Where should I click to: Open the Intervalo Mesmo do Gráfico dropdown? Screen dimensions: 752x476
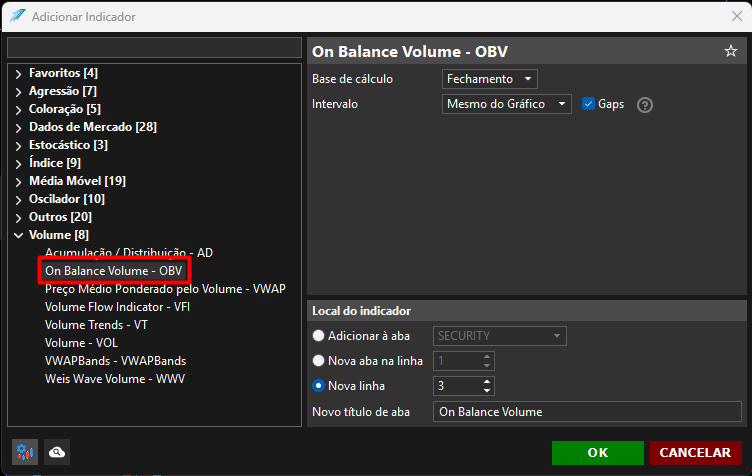(506, 104)
